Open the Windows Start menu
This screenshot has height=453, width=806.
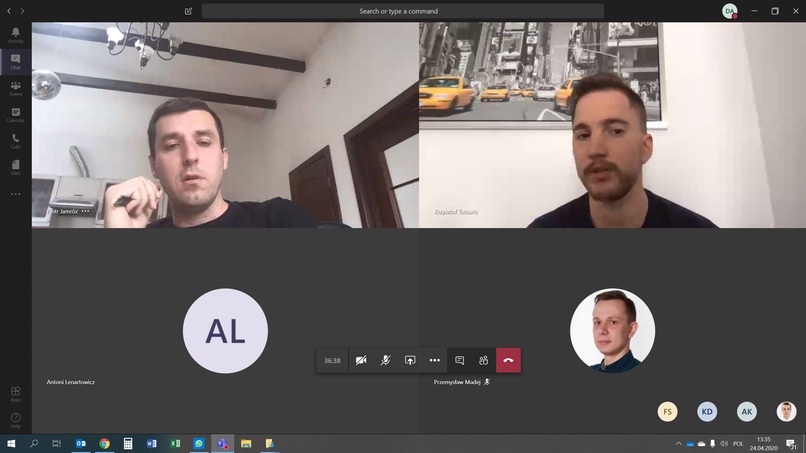click(11, 443)
